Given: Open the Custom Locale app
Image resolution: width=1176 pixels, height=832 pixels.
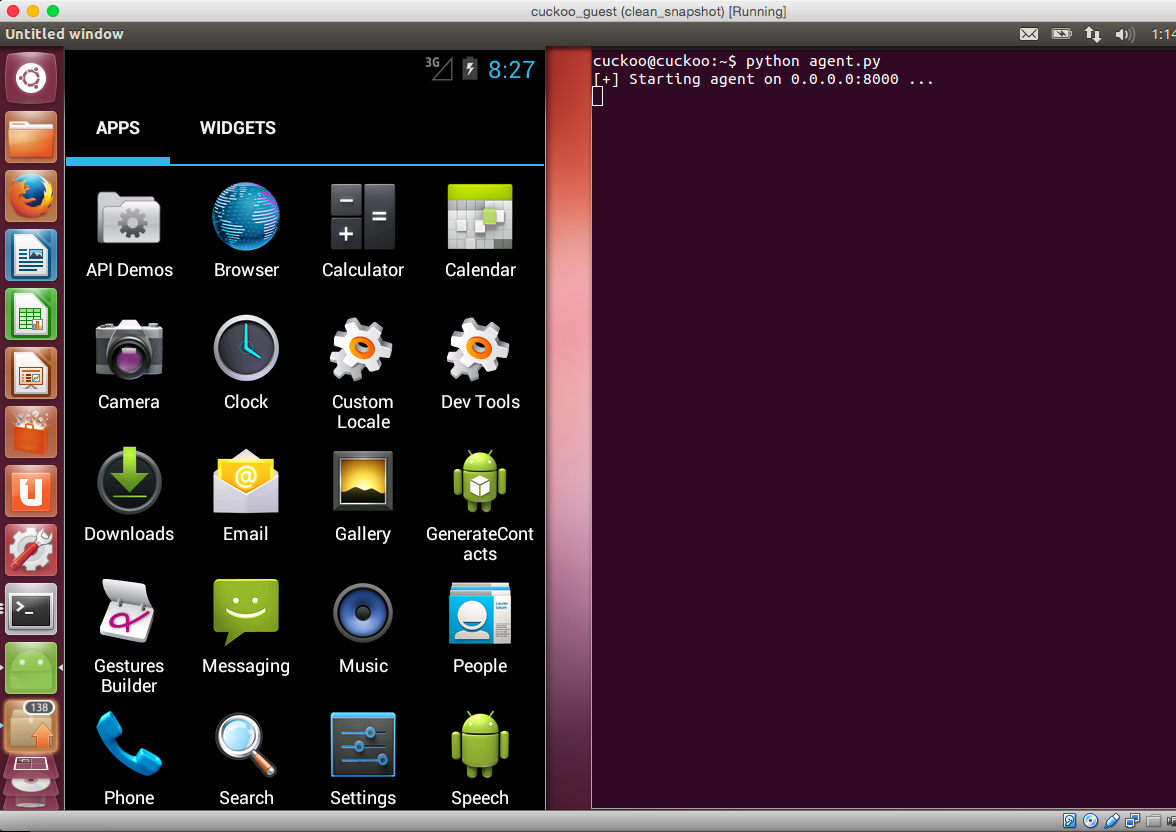Looking at the screenshot, I should (x=363, y=374).
